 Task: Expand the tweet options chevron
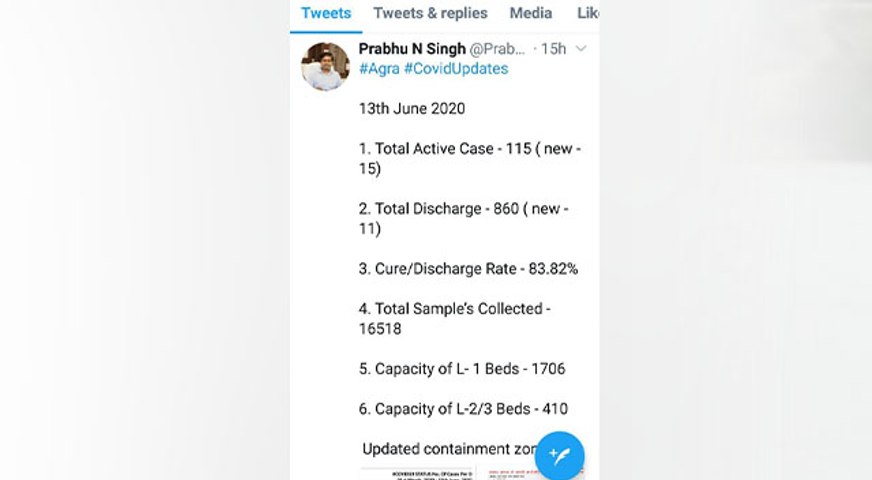point(581,49)
